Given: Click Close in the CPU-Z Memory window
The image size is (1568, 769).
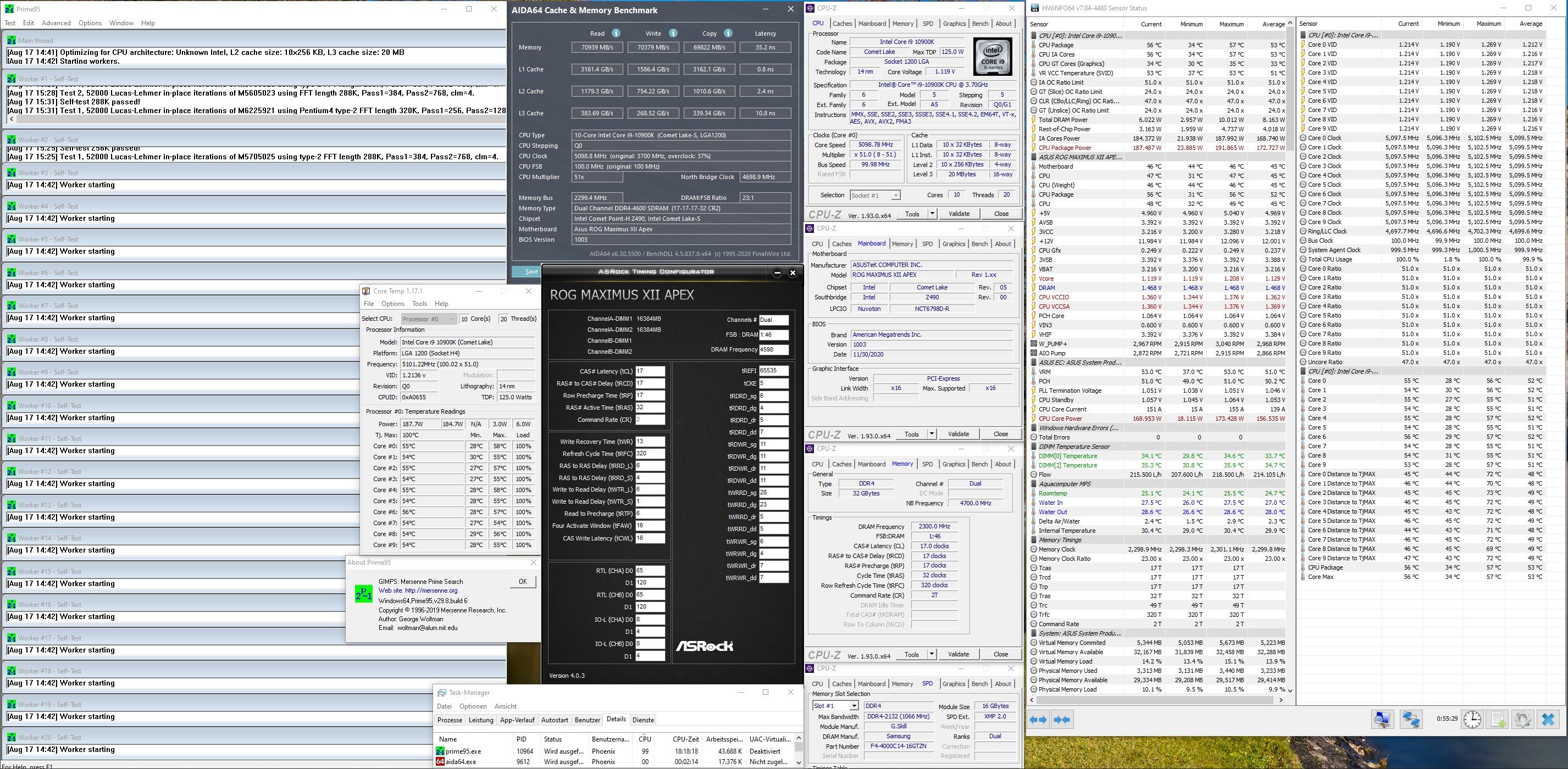Looking at the screenshot, I should click(x=1001, y=654).
